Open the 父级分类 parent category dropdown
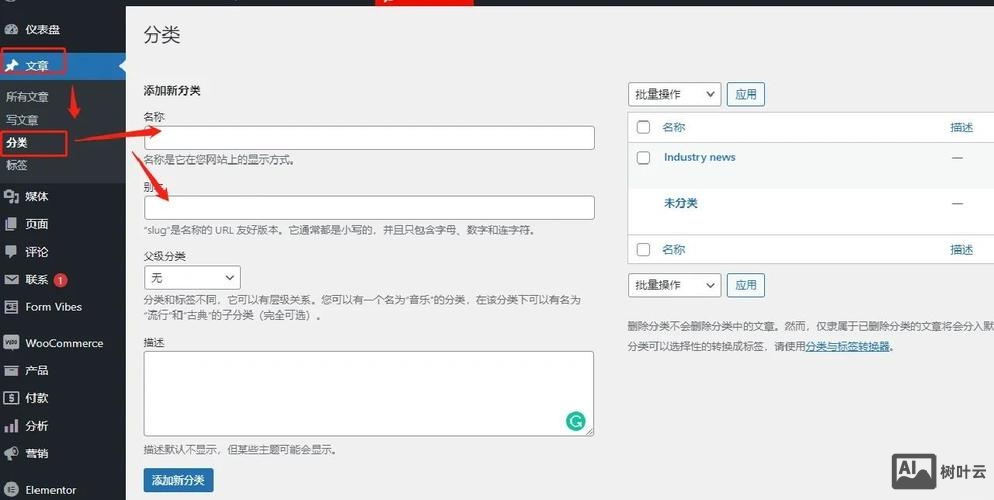This screenshot has width=994, height=500. coord(192,278)
